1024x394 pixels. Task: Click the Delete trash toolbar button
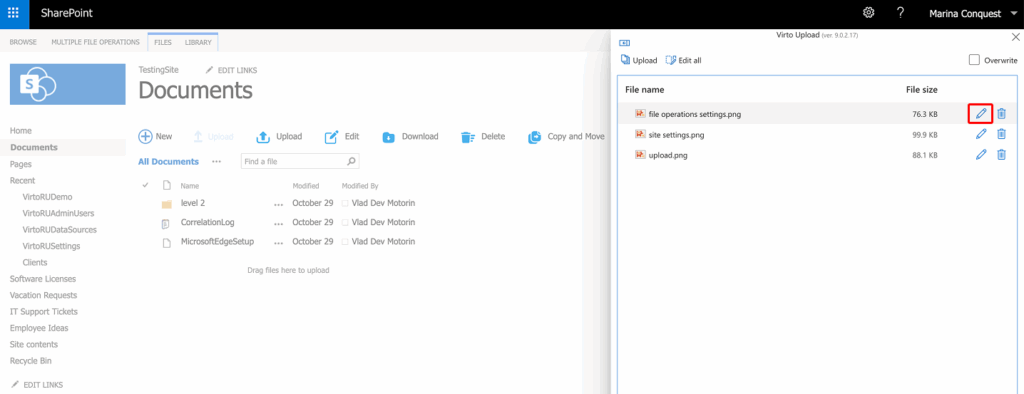(483, 137)
